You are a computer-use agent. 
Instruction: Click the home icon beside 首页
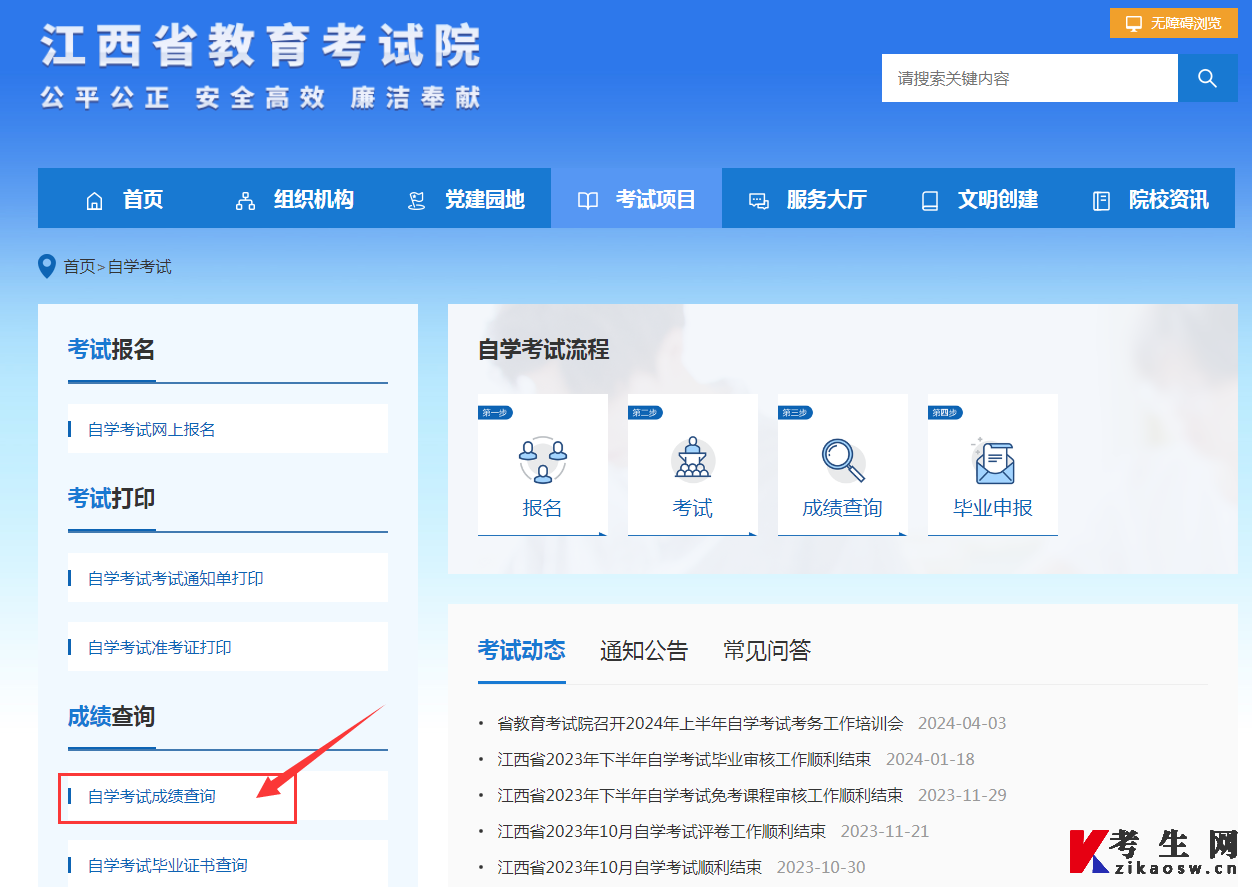click(x=94, y=198)
